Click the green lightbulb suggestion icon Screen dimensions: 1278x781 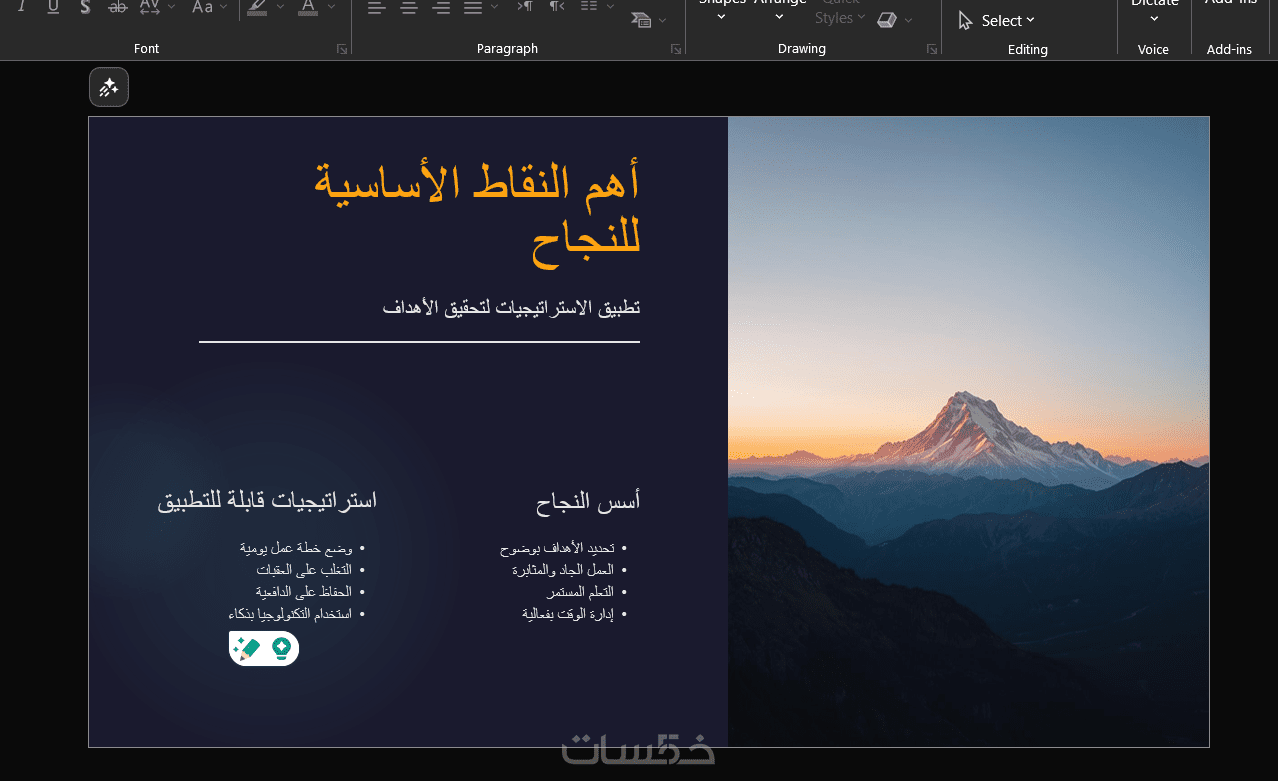click(x=281, y=649)
